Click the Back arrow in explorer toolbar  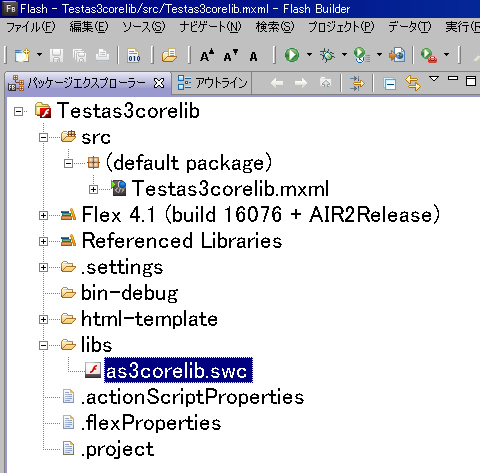tap(277, 83)
